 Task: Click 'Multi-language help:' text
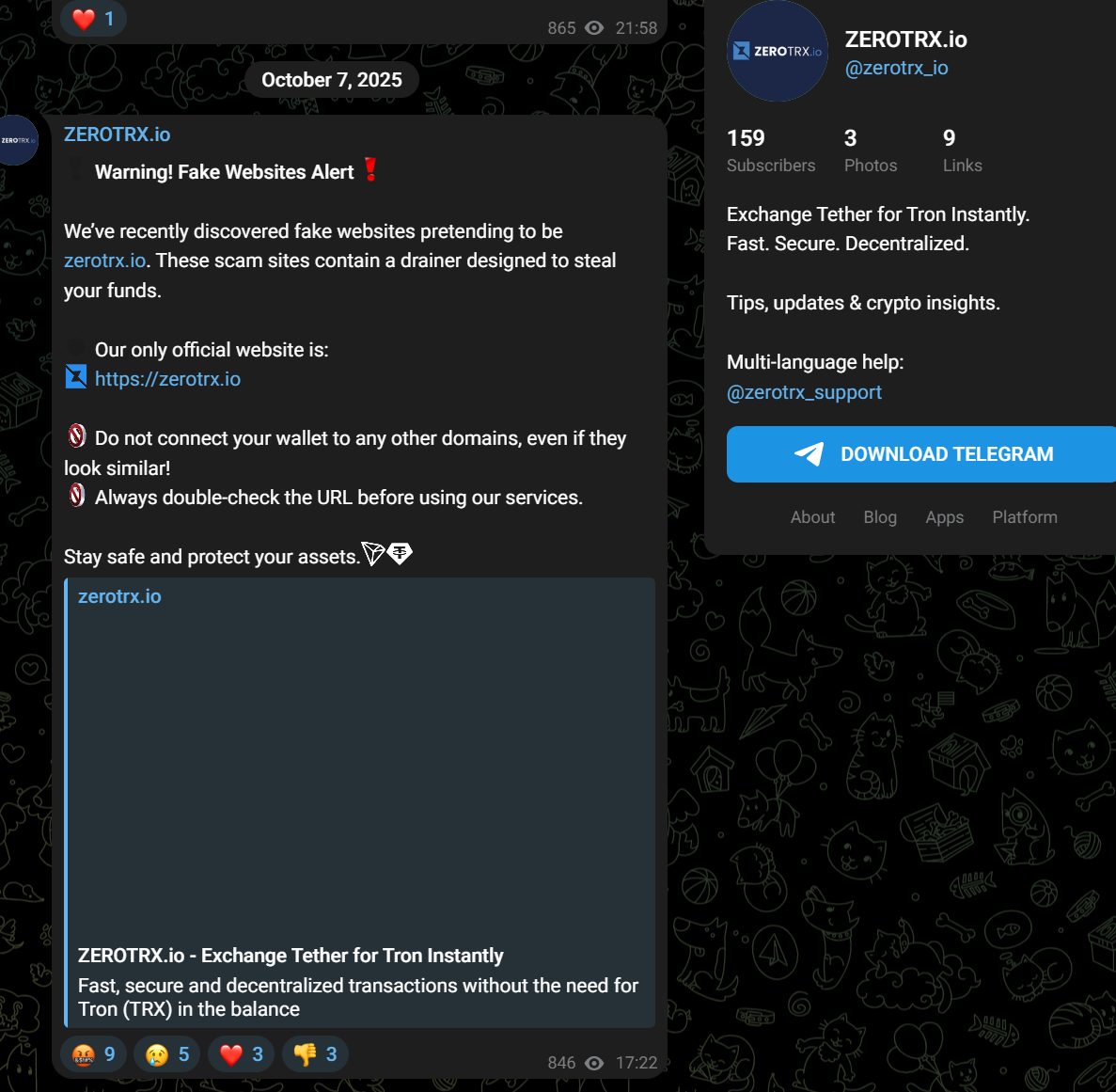click(x=815, y=362)
